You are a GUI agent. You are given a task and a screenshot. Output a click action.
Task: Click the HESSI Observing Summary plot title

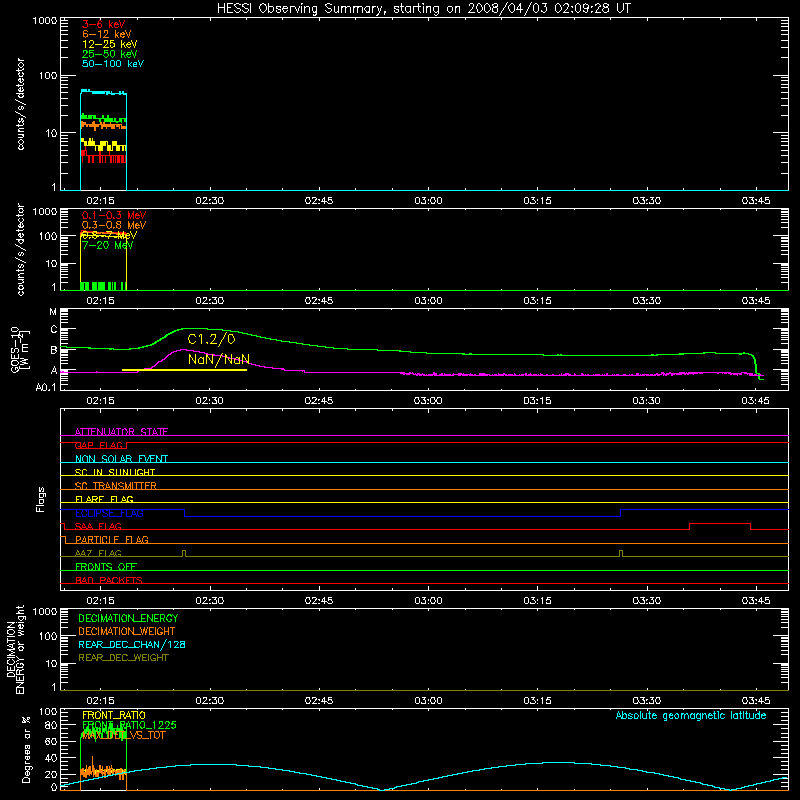pyautogui.click(x=424, y=9)
